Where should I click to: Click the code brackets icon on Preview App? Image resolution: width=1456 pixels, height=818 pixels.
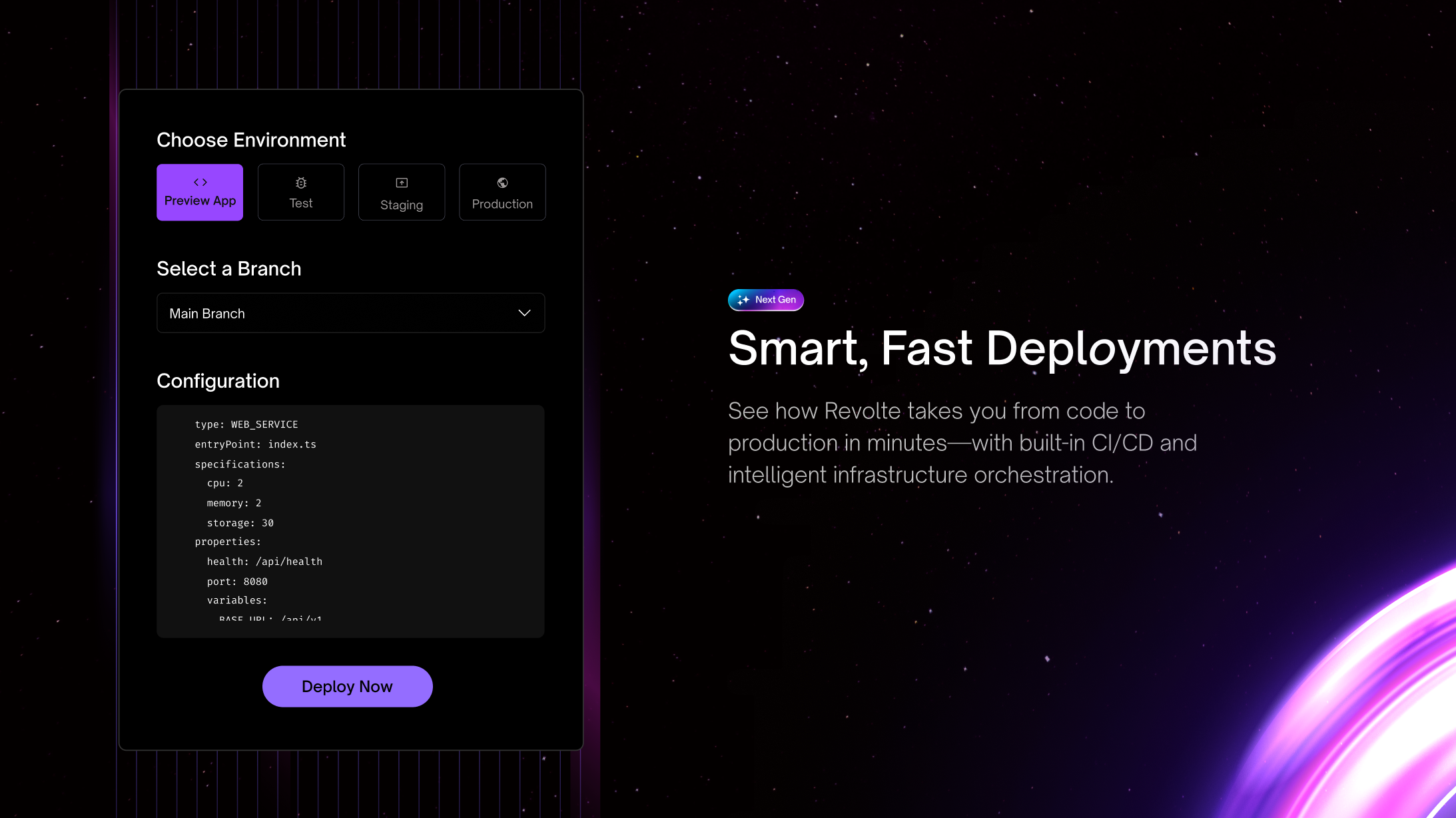tap(200, 182)
